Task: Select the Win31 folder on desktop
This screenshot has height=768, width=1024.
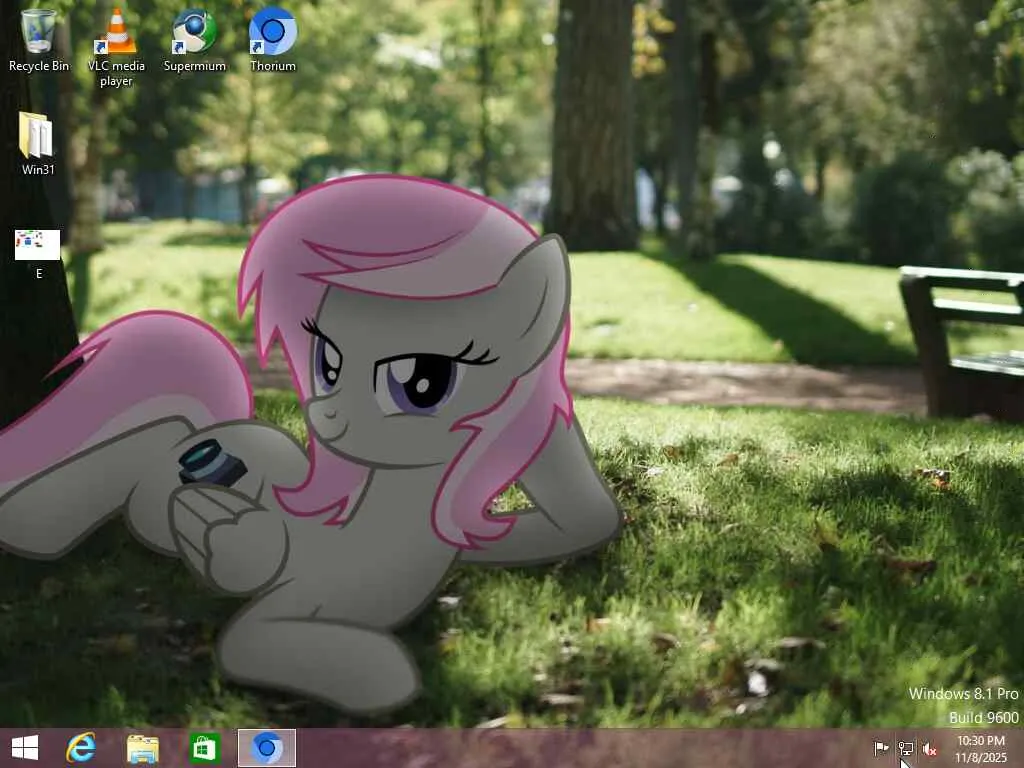Action: (x=38, y=144)
